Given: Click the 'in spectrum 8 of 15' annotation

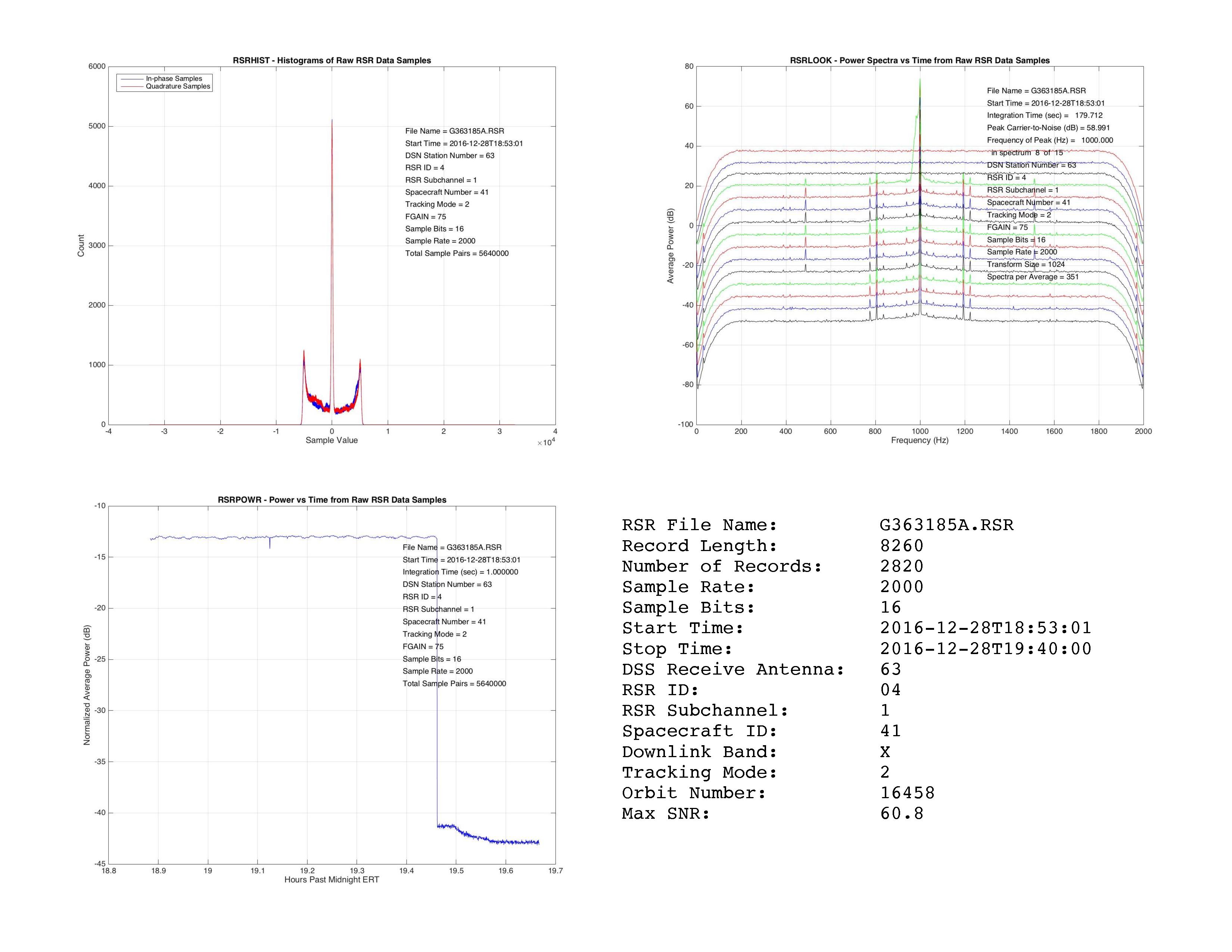Looking at the screenshot, I should click(1027, 152).
